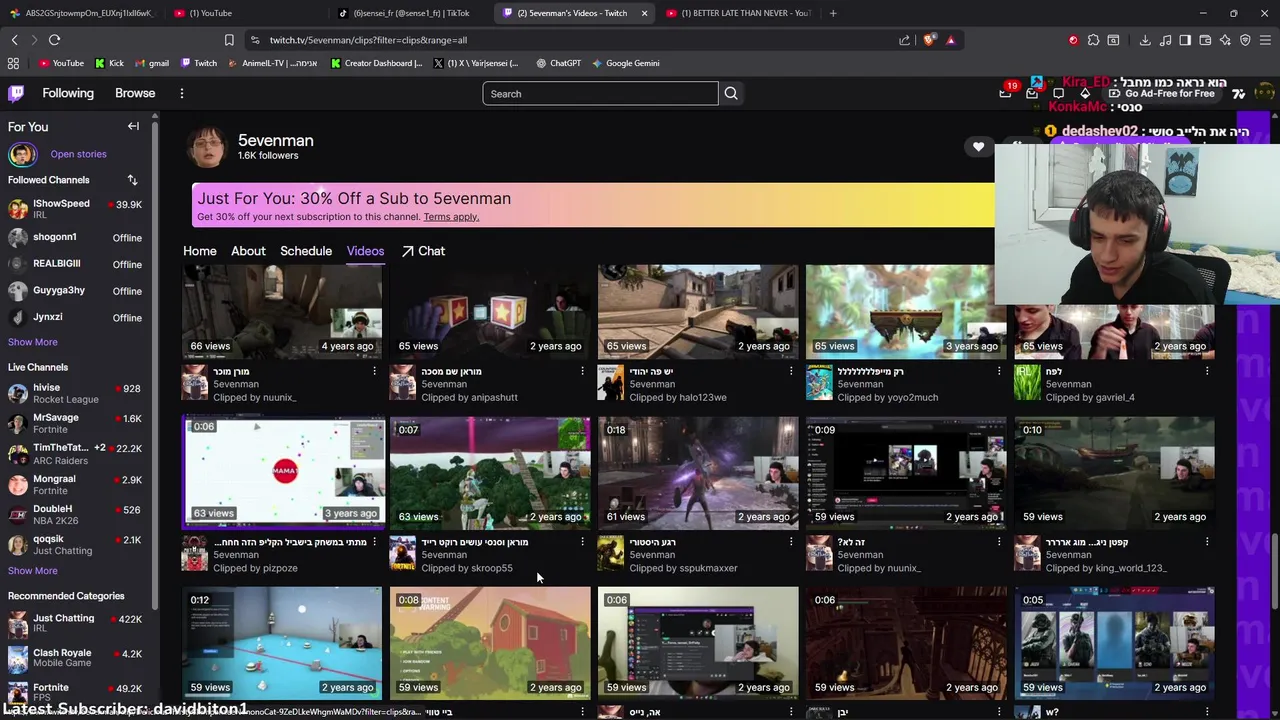1280x720 pixels.
Task: Expand live channels with Show More
Action: [33, 571]
